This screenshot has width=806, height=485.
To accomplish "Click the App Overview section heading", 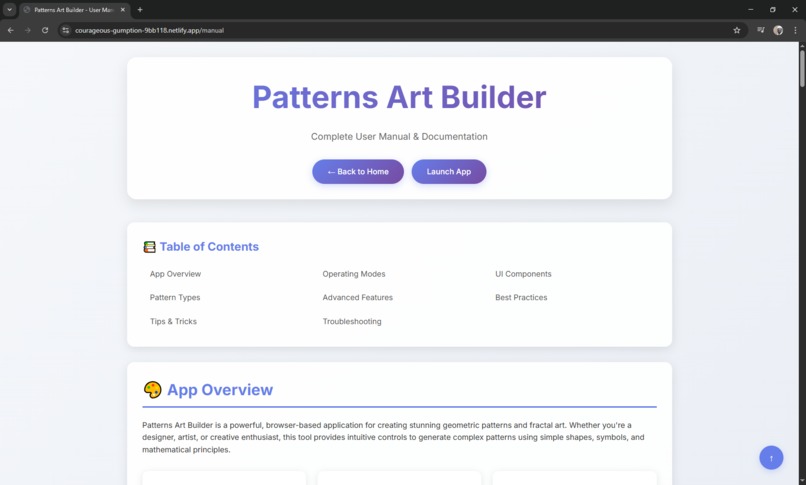I will pyautogui.click(x=220, y=390).
